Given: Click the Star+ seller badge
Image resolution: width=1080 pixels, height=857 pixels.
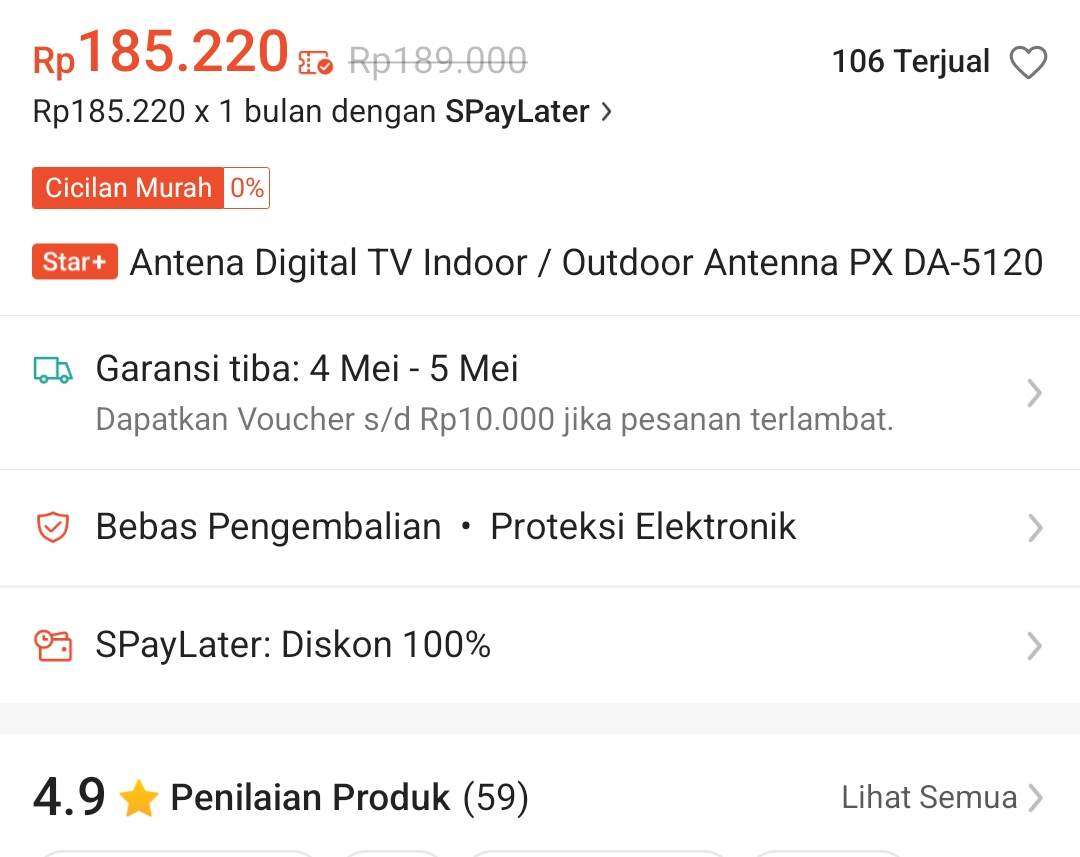Looking at the screenshot, I should tap(74, 262).
